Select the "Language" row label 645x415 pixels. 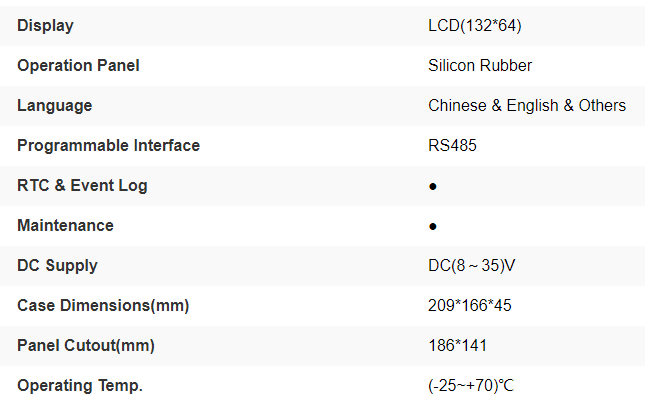(54, 105)
